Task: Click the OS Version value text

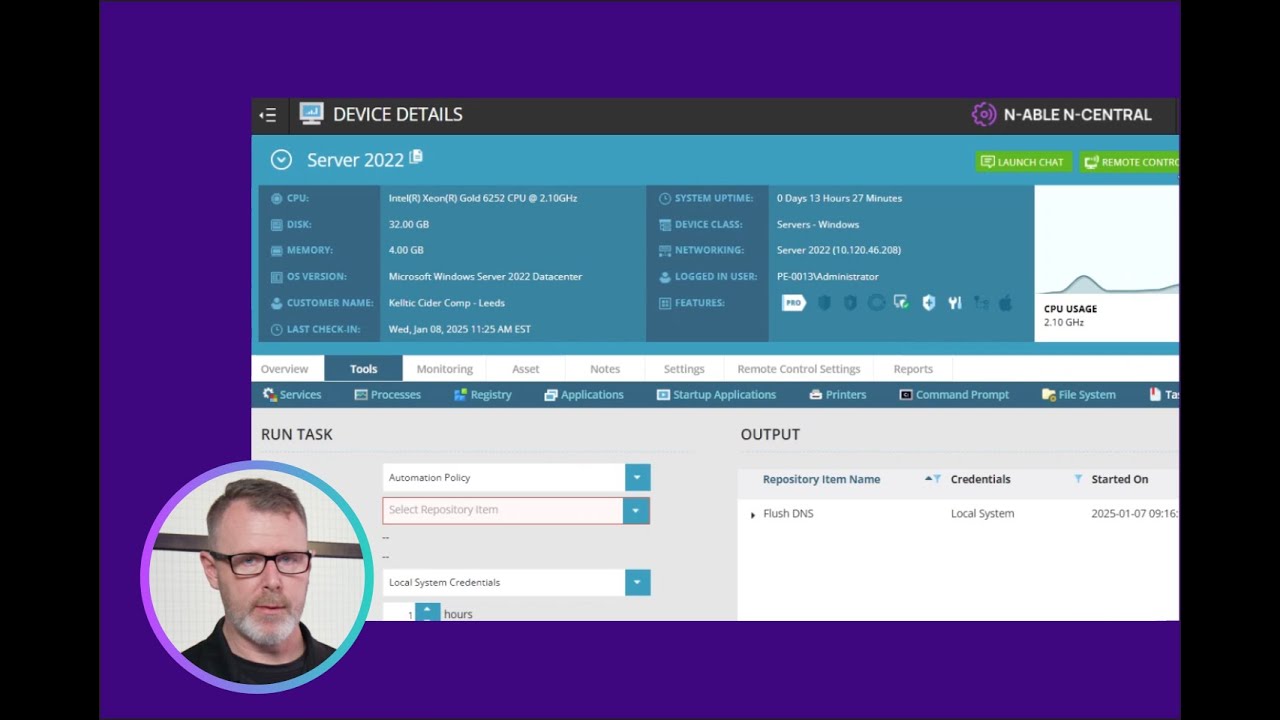Action: (x=485, y=277)
